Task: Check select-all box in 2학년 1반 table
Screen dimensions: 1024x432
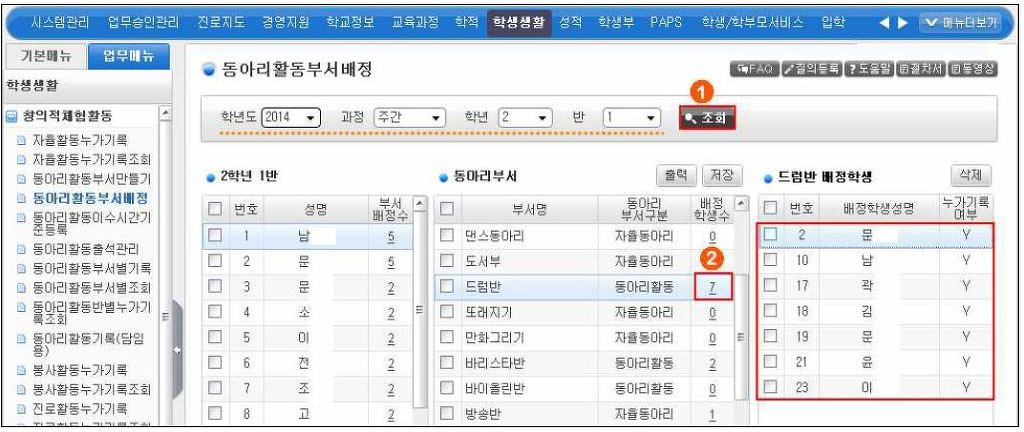Action: pyautogui.click(x=214, y=209)
